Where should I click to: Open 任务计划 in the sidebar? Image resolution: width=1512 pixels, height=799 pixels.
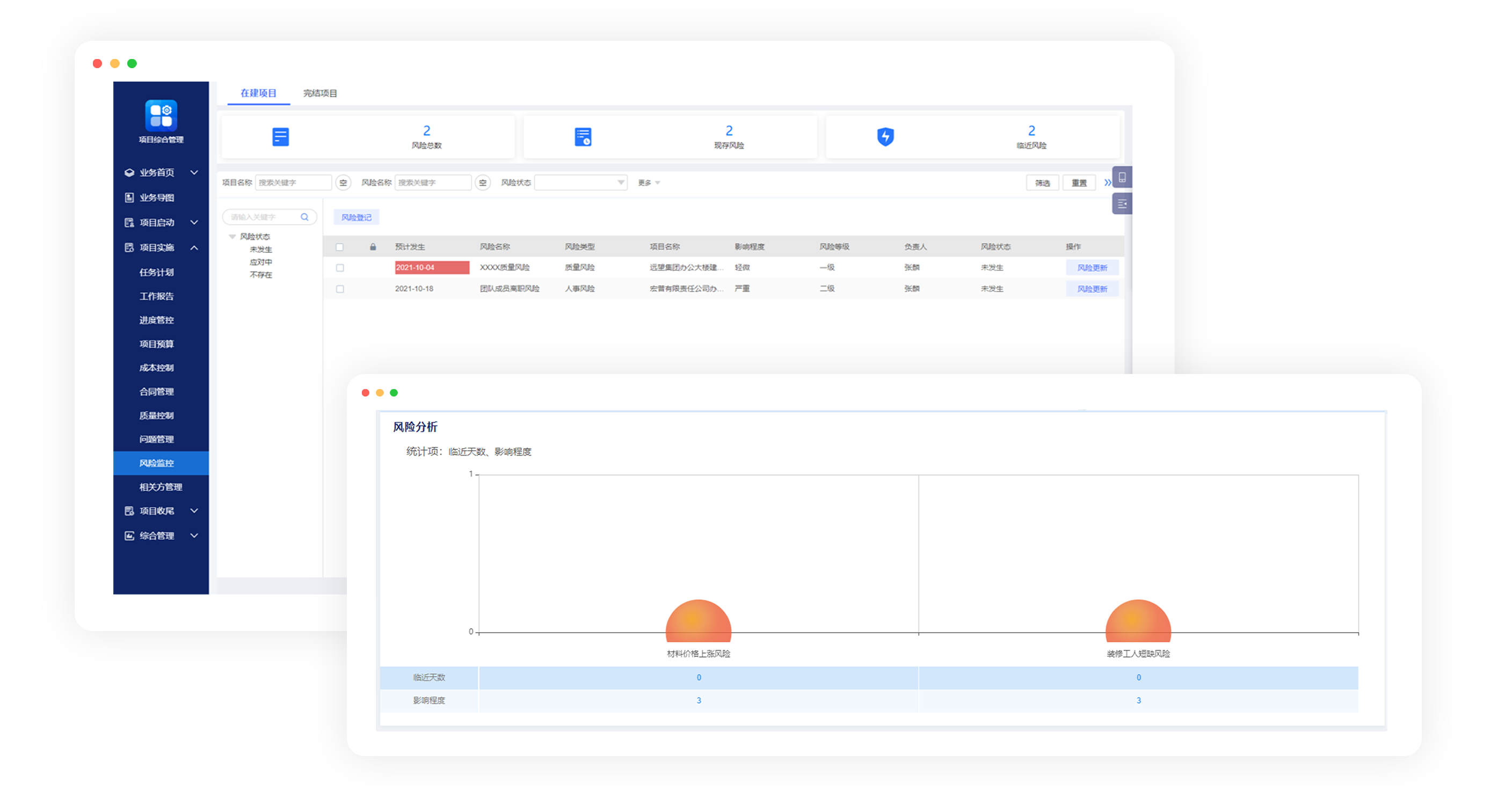156,272
